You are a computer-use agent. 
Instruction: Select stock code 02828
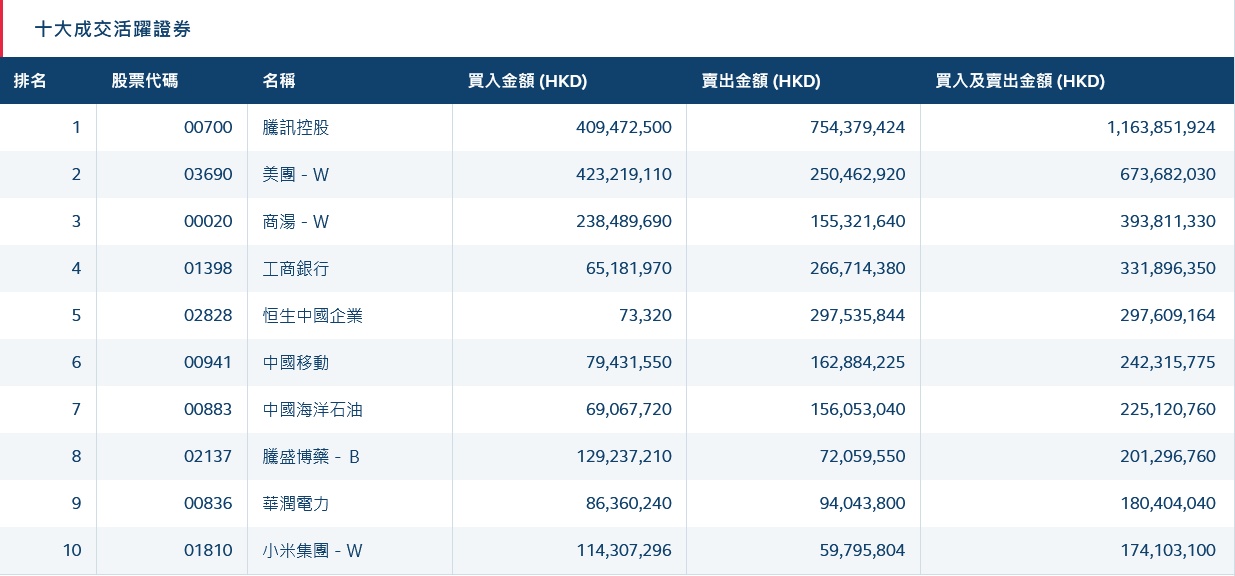click(208, 315)
